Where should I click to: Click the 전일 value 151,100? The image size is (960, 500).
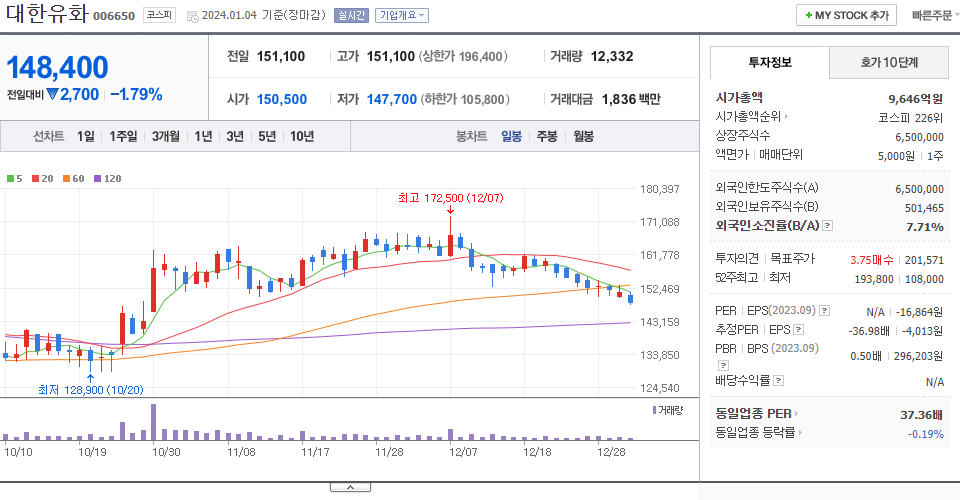point(280,56)
